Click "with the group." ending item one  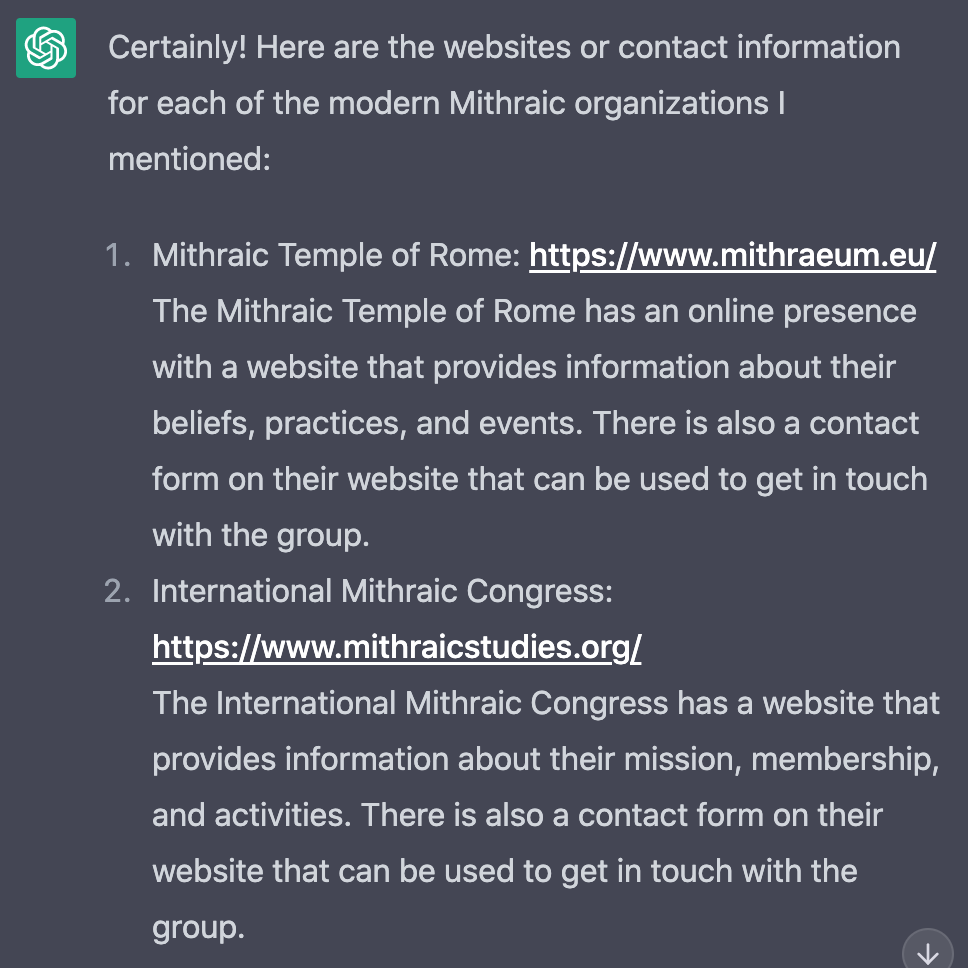(x=261, y=535)
